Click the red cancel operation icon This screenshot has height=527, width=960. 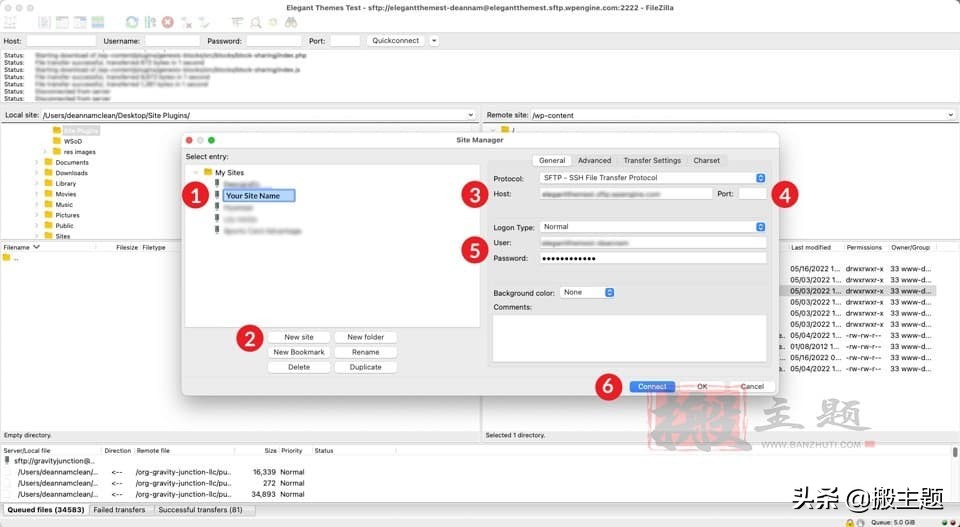coord(167,21)
